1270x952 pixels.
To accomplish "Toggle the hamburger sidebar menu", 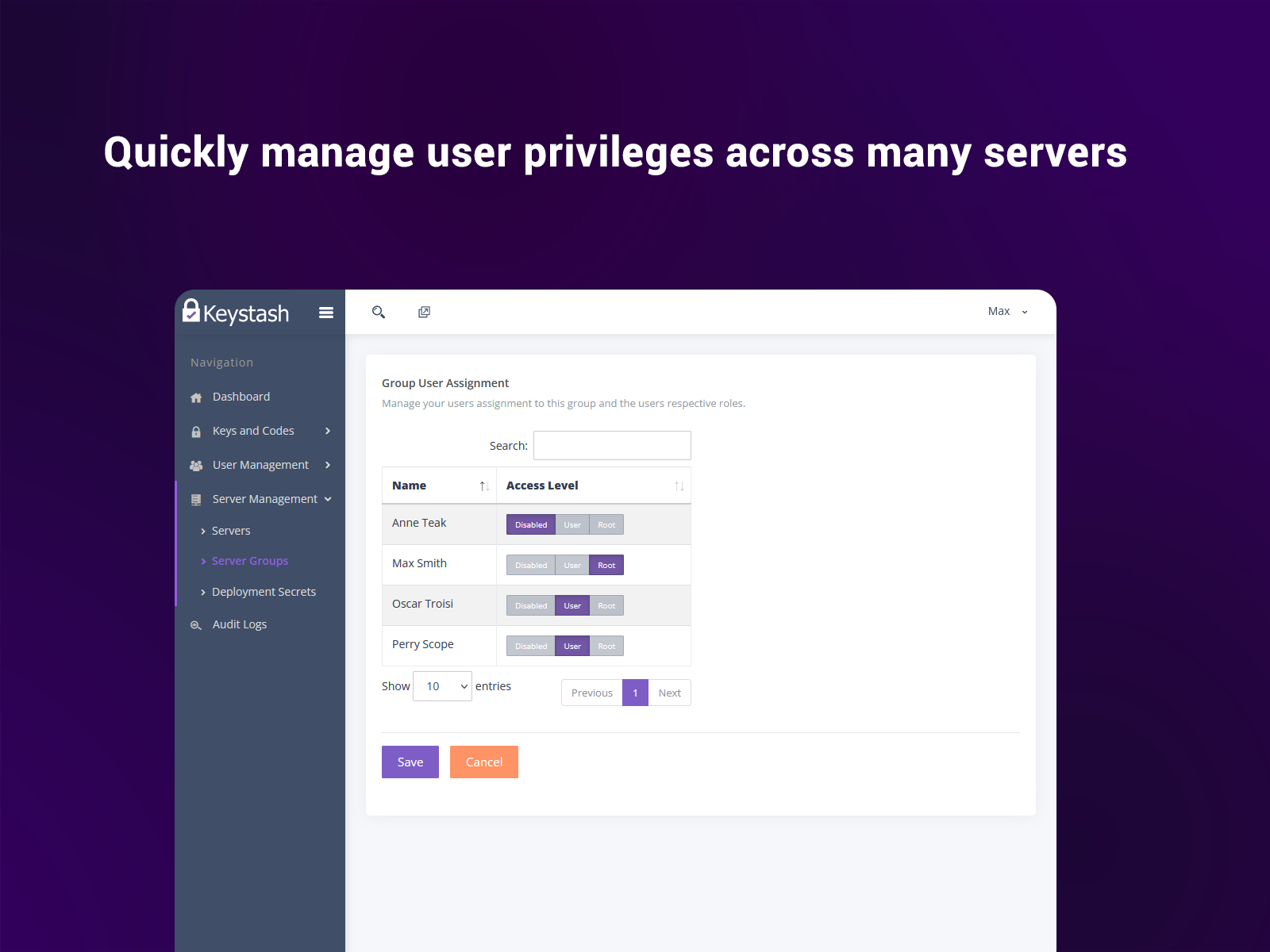I will (x=326, y=313).
